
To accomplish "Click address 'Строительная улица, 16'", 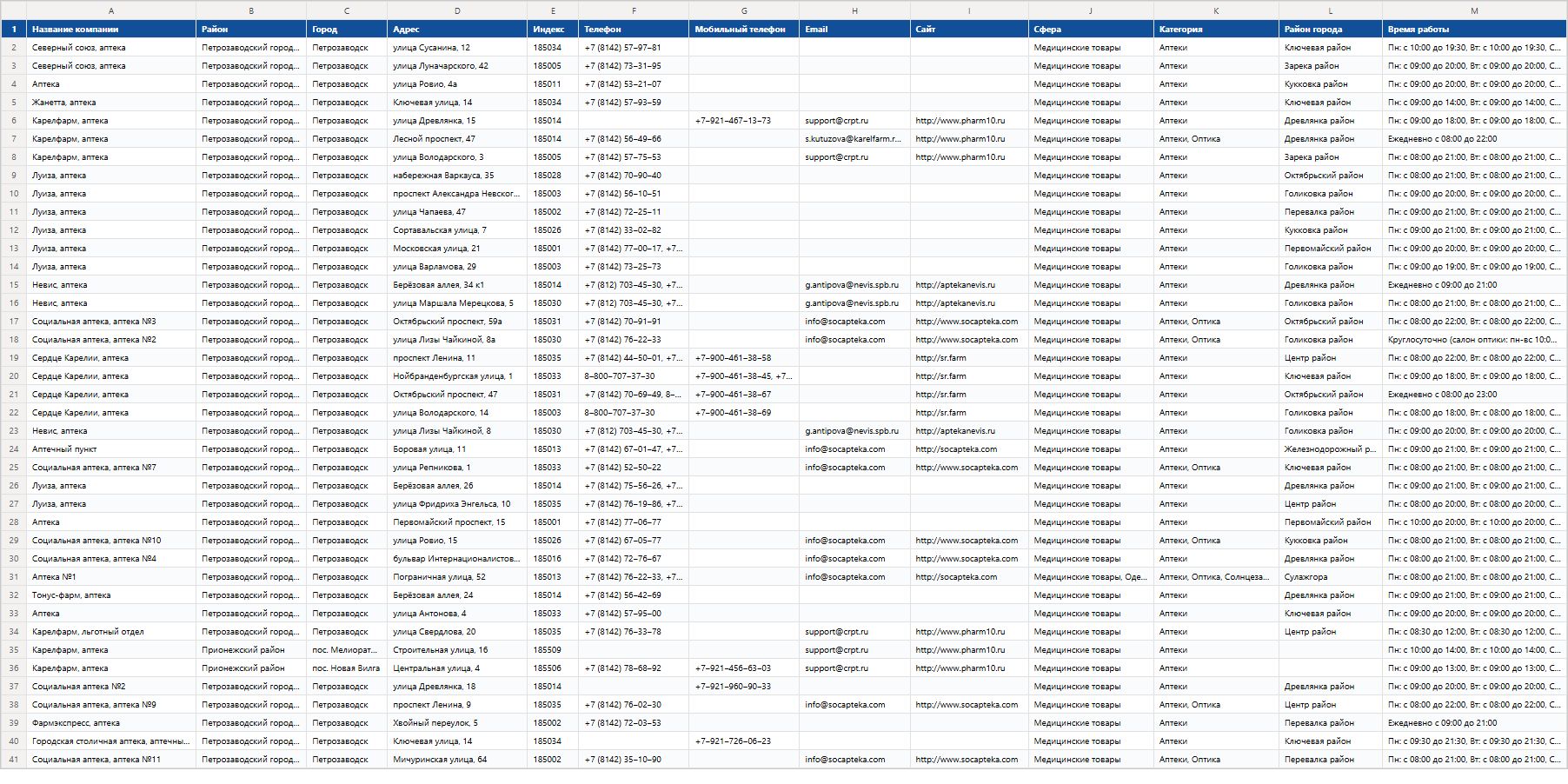I will (457, 650).
